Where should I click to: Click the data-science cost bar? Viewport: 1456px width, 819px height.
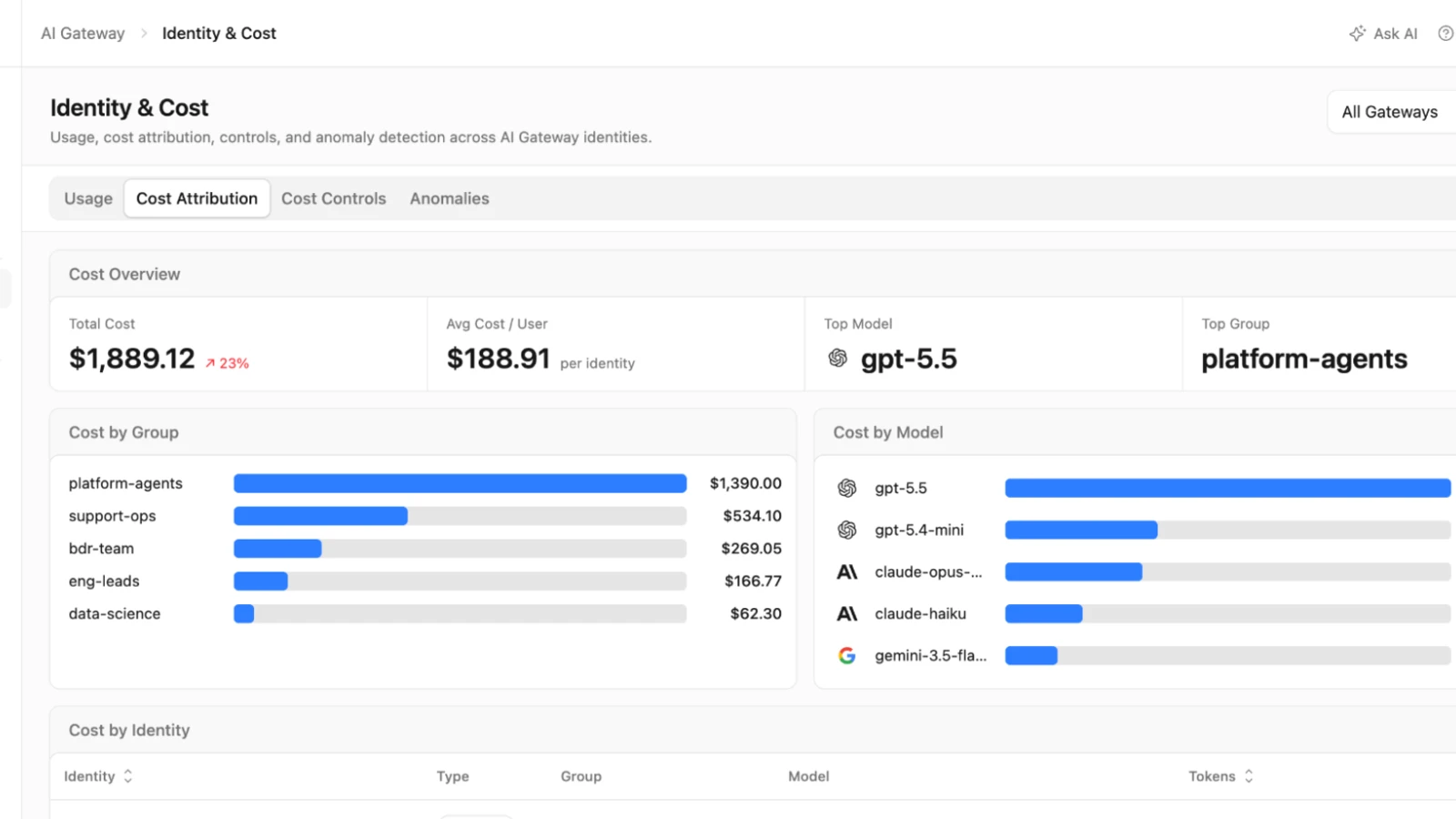point(460,614)
